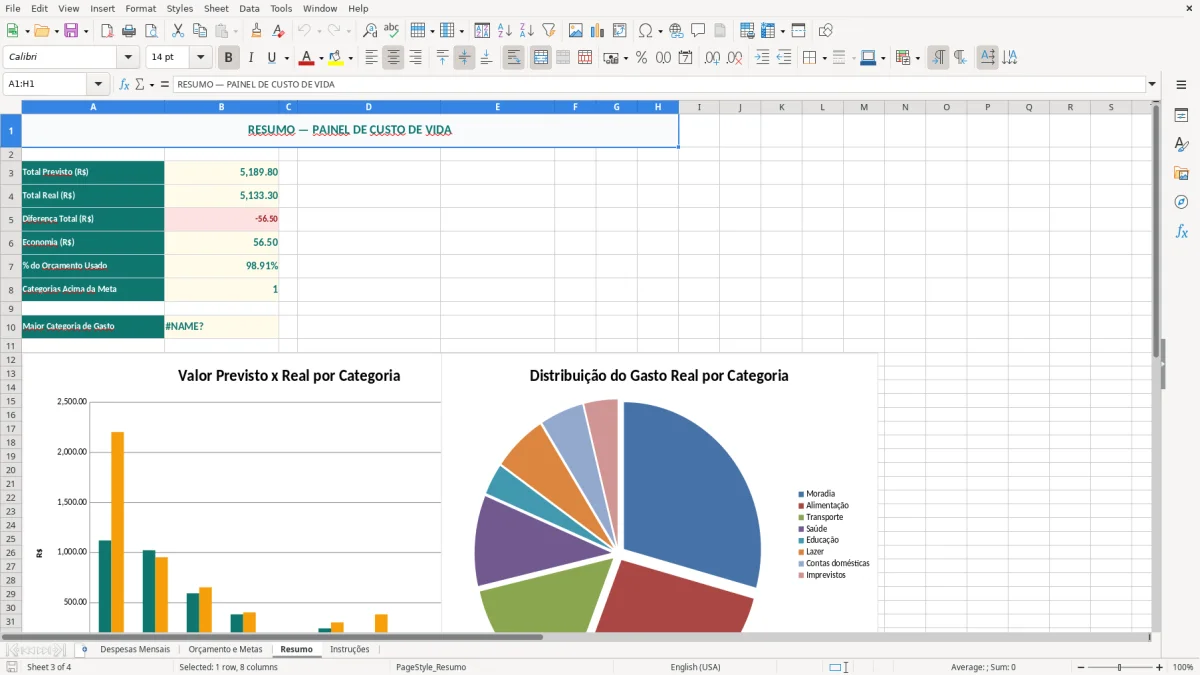Open Save options dropdown arrow
The image size is (1200, 675).
(85, 31)
